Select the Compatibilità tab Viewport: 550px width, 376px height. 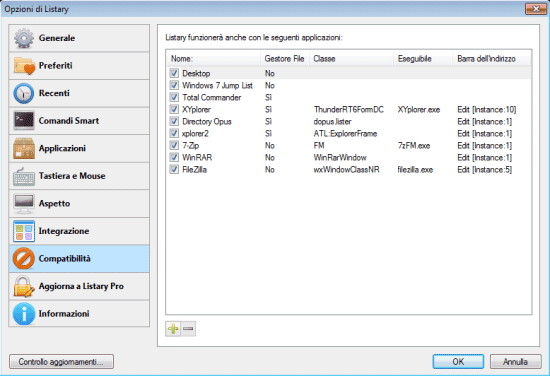79,258
